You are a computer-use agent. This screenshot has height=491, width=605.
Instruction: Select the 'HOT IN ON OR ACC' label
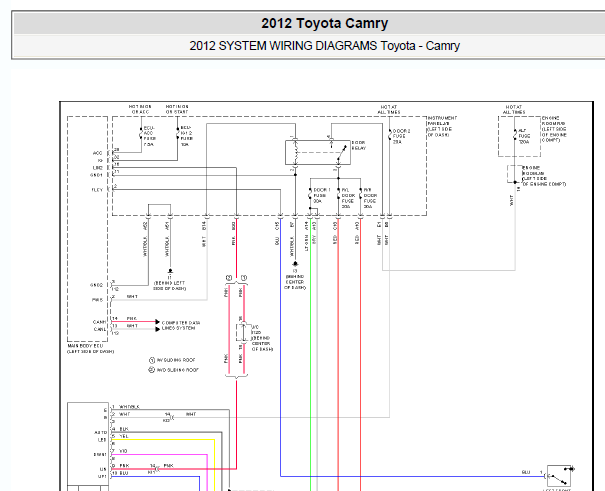pos(140,109)
